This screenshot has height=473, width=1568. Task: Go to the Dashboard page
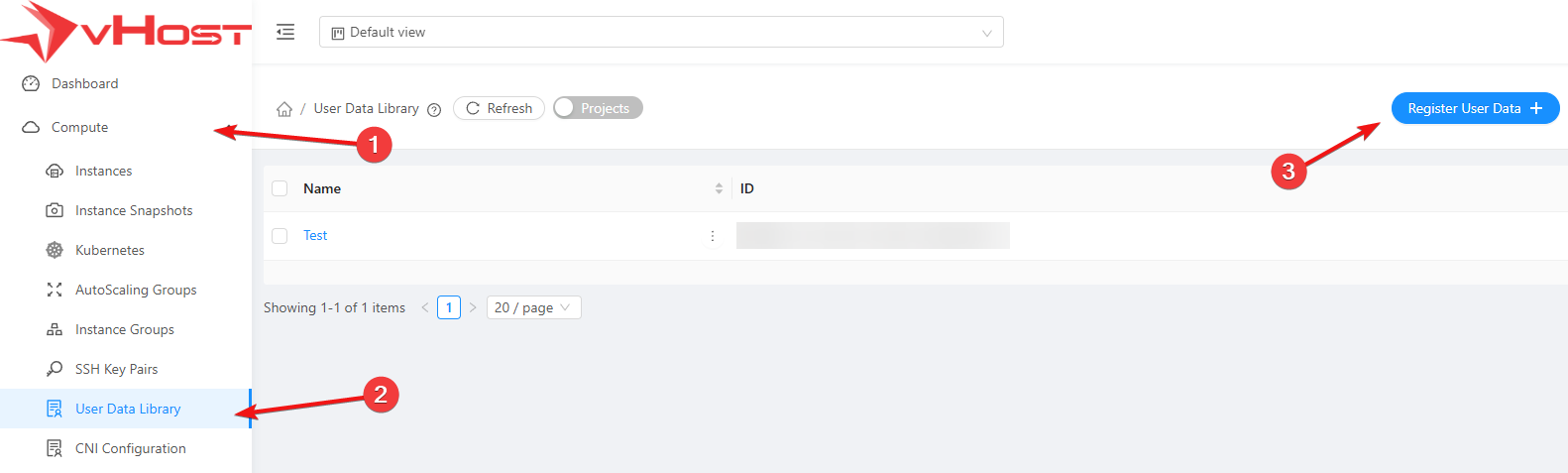[84, 83]
